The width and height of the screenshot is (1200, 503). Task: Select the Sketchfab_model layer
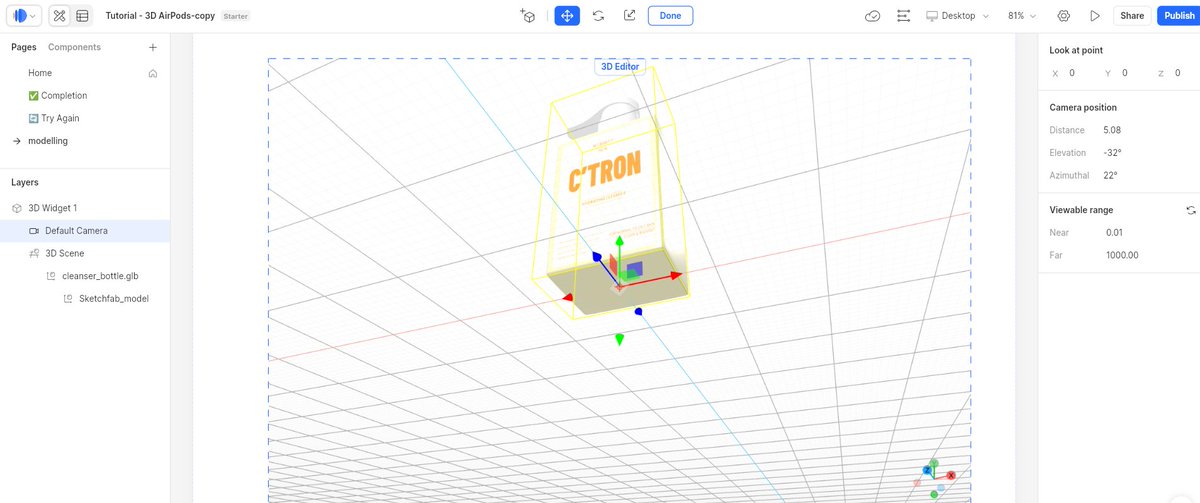pos(85,298)
